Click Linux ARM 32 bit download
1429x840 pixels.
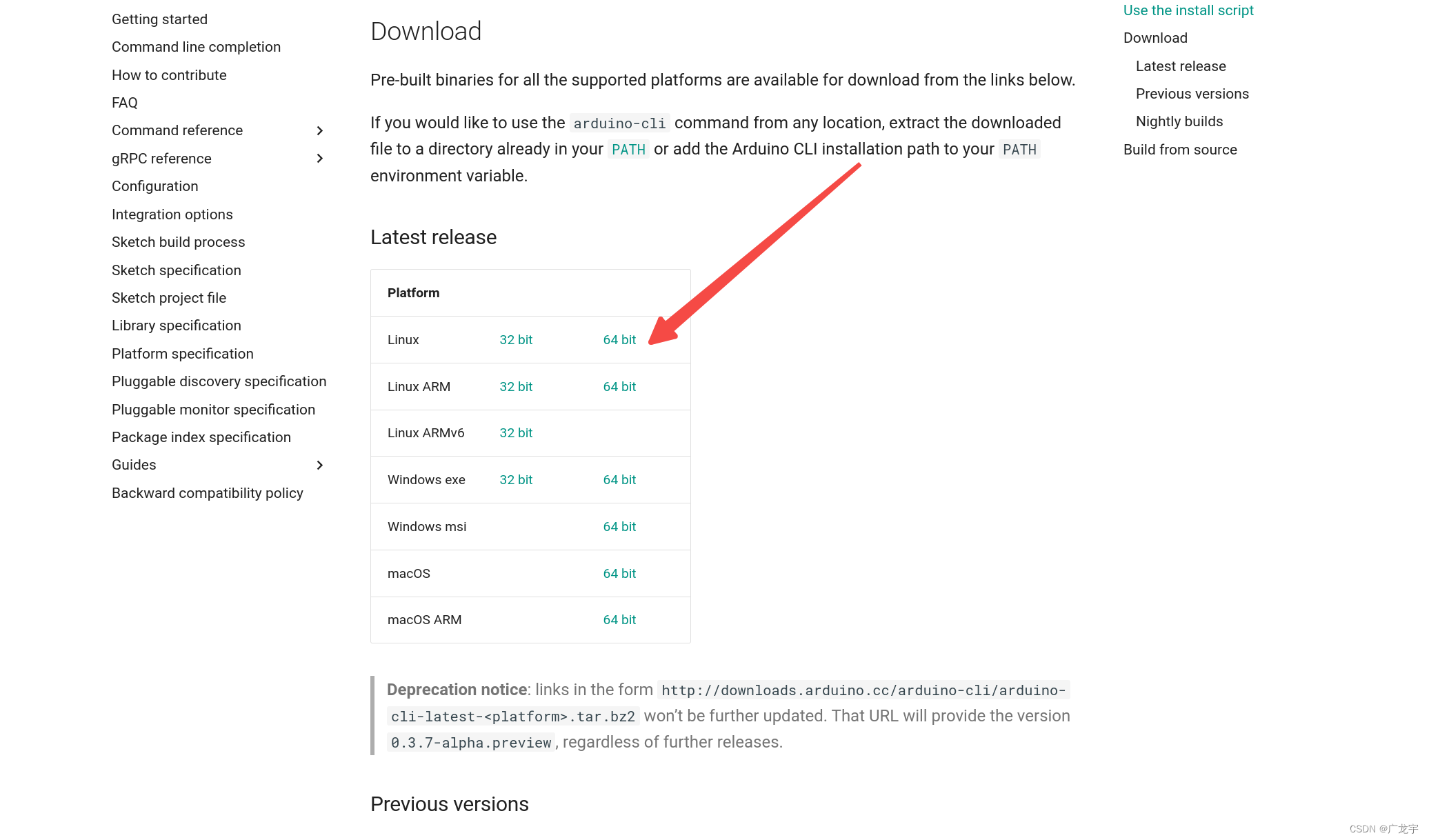coord(516,386)
